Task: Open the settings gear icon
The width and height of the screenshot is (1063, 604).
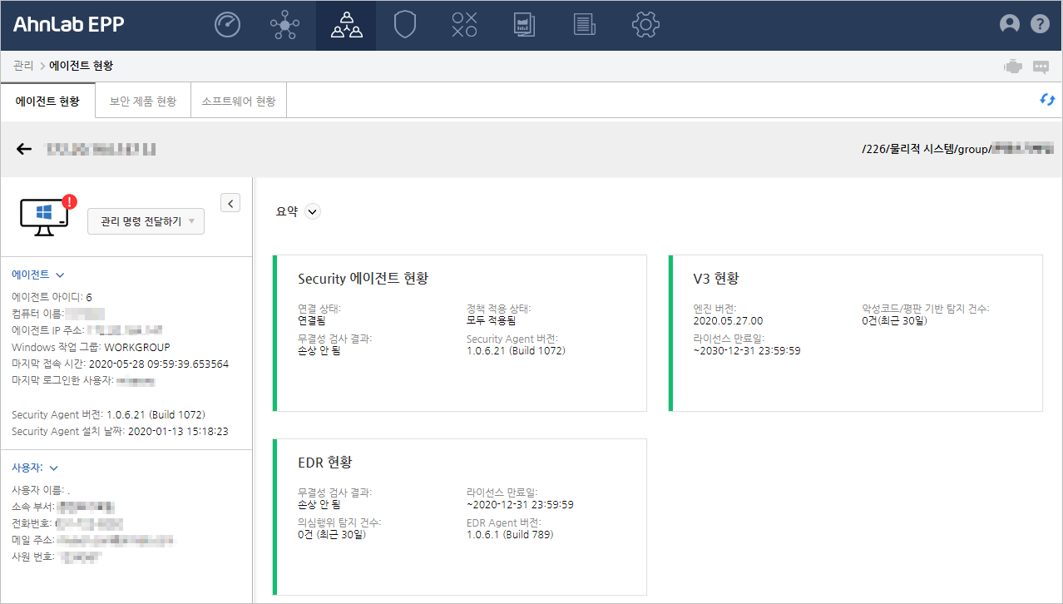Action: click(x=645, y=25)
